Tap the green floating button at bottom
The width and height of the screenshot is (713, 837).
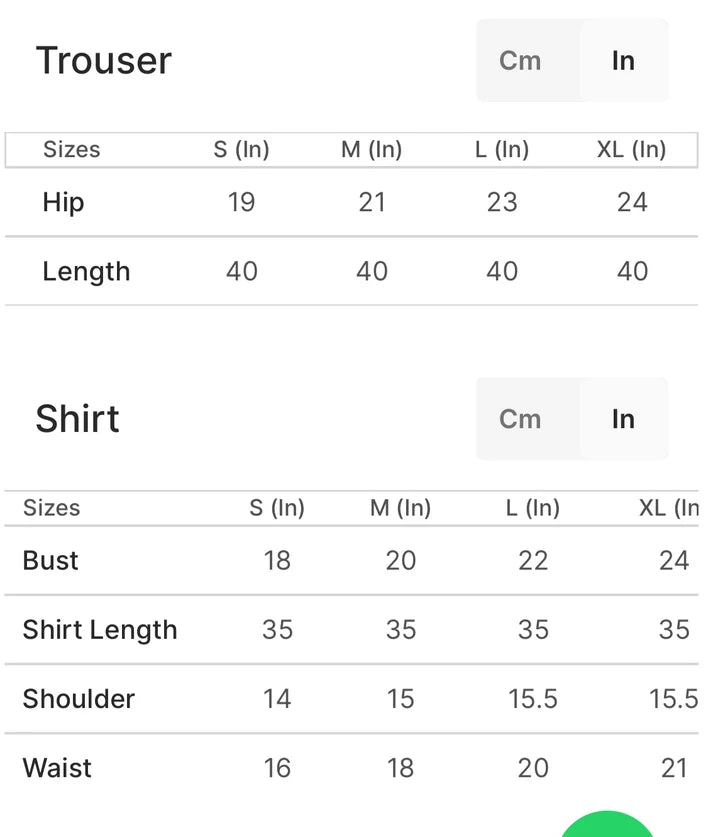(x=607, y=825)
